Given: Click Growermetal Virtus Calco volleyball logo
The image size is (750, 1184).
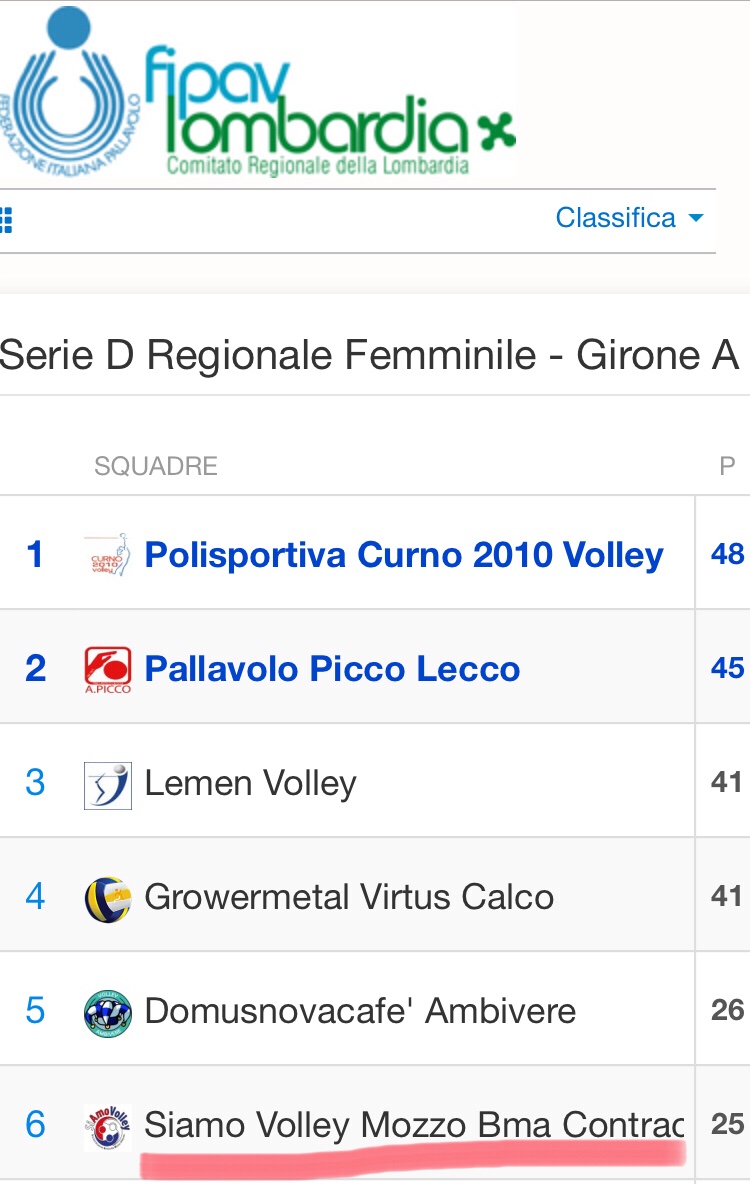Looking at the screenshot, I should pos(107,898).
